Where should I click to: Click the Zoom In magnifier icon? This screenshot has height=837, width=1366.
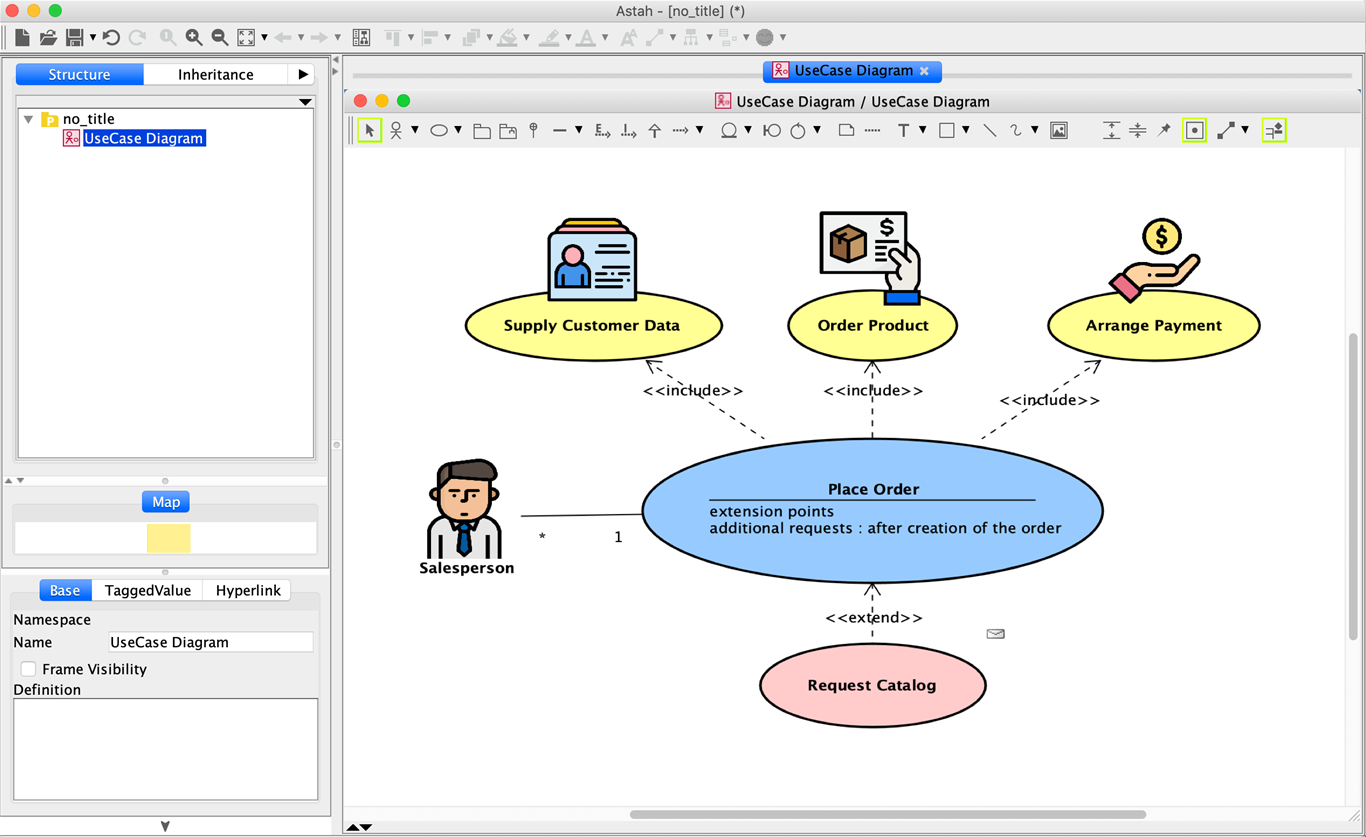194,37
